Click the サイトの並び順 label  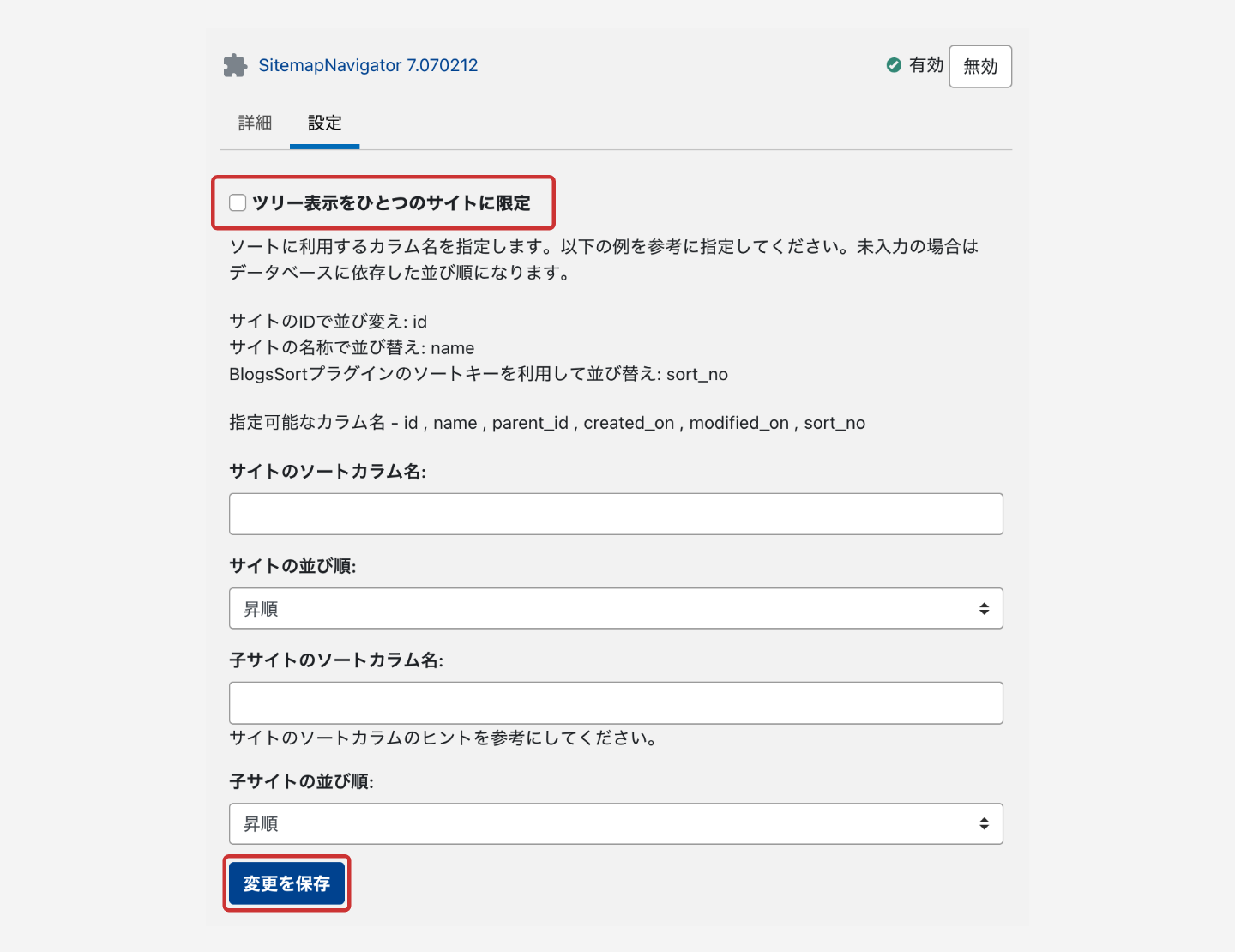pyautogui.click(x=292, y=566)
